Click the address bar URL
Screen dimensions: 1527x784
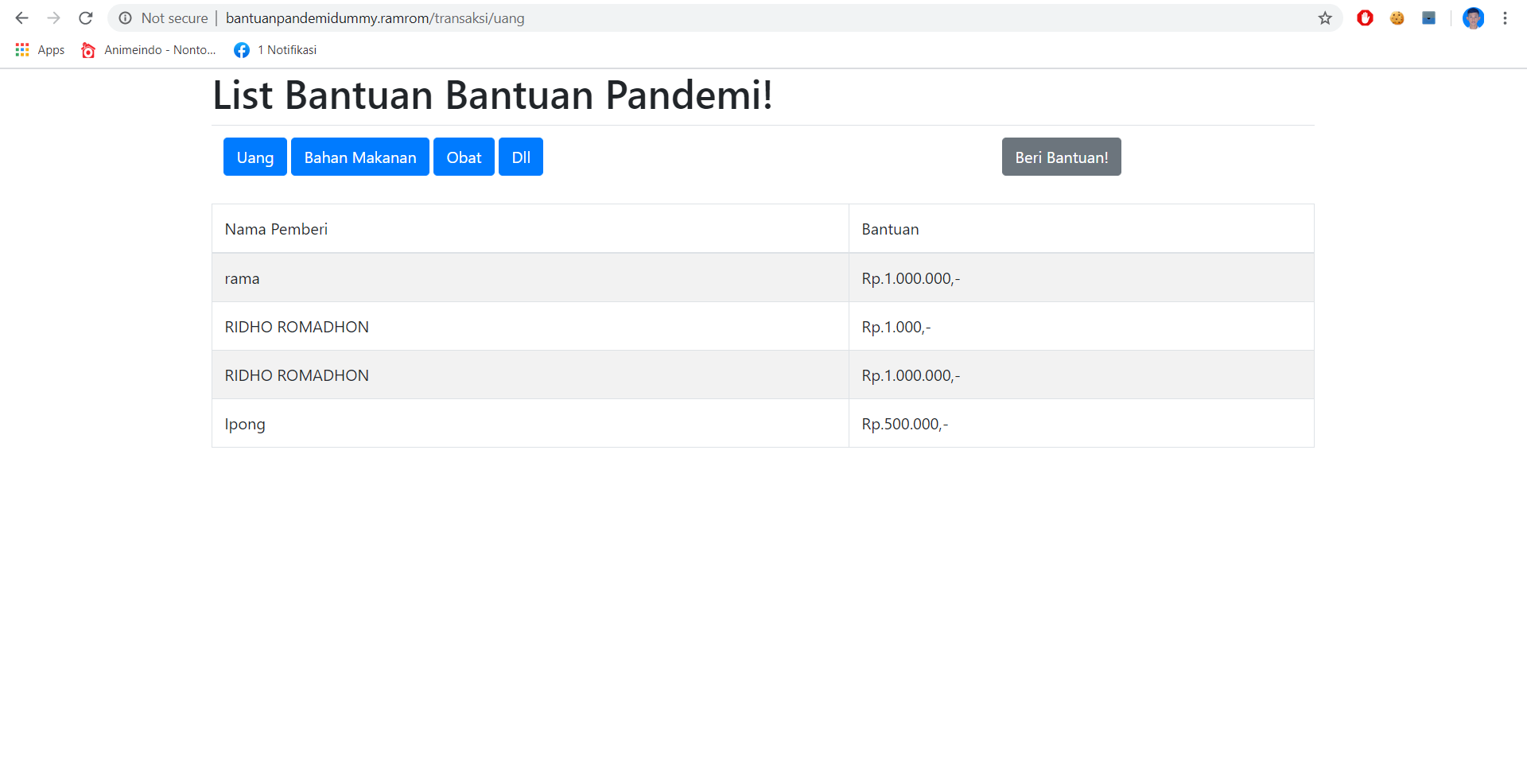tap(375, 17)
